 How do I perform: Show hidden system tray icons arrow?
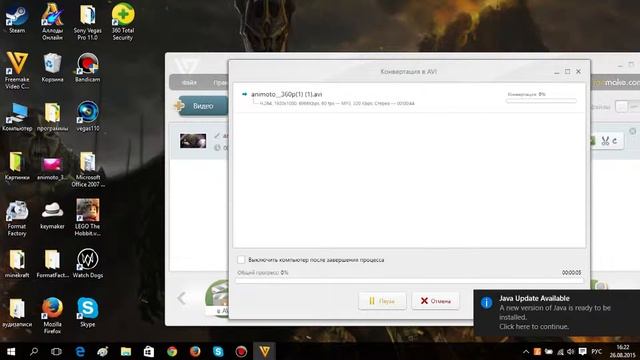pos(526,351)
